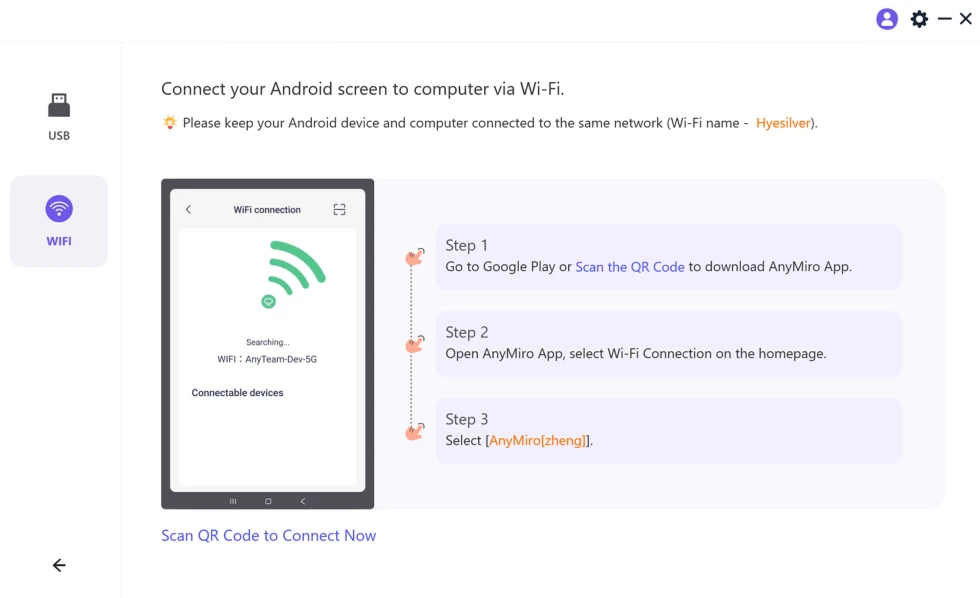The width and height of the screenshot is (980, 598).
Task: Click the Step 2 pointing hand icon
Action: [x=415, y=344]
